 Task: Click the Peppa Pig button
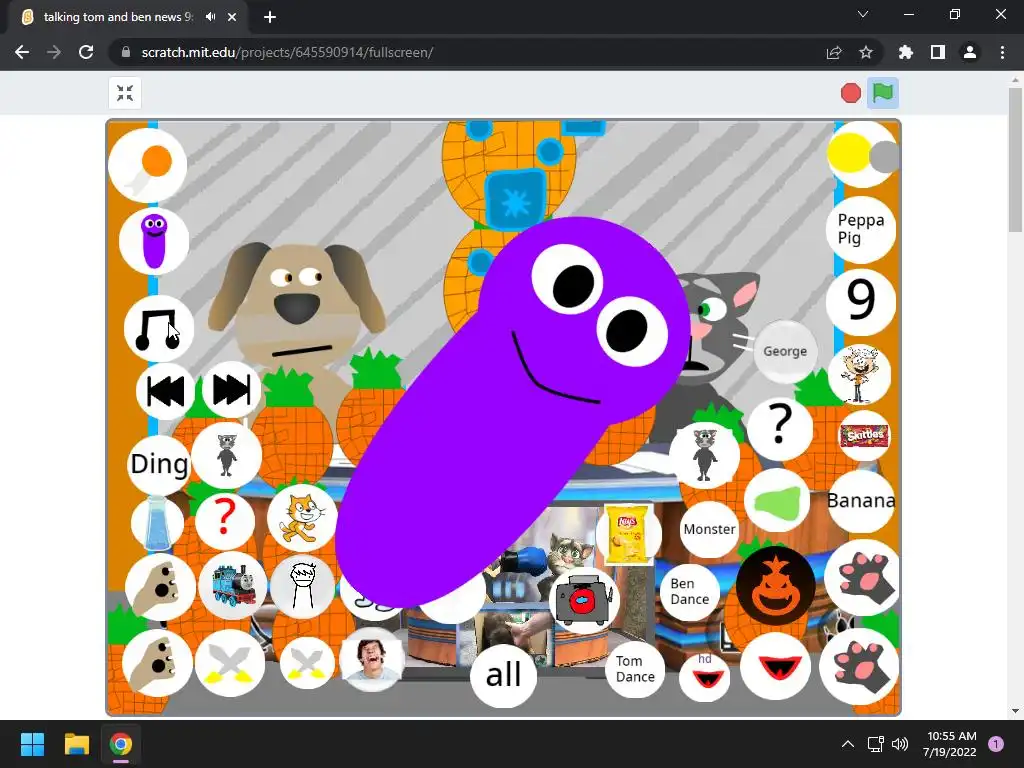click(861, 229)
